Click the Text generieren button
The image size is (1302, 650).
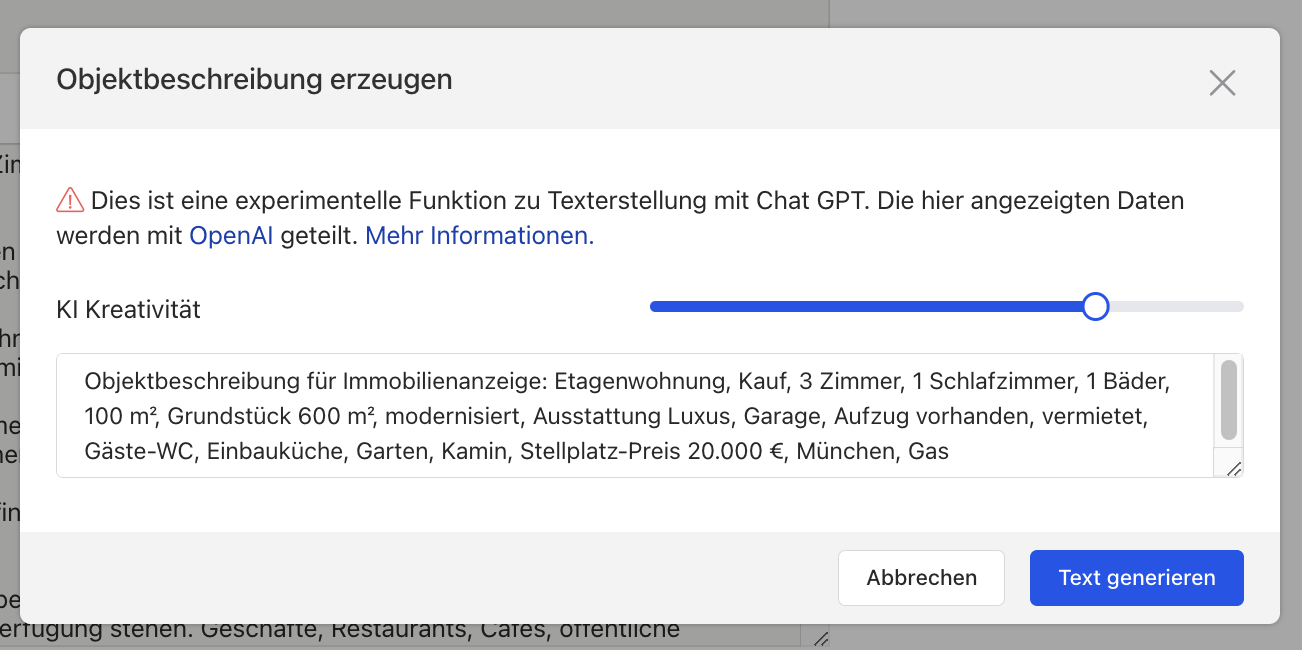pyautogui.click(x=1136, y=578)
